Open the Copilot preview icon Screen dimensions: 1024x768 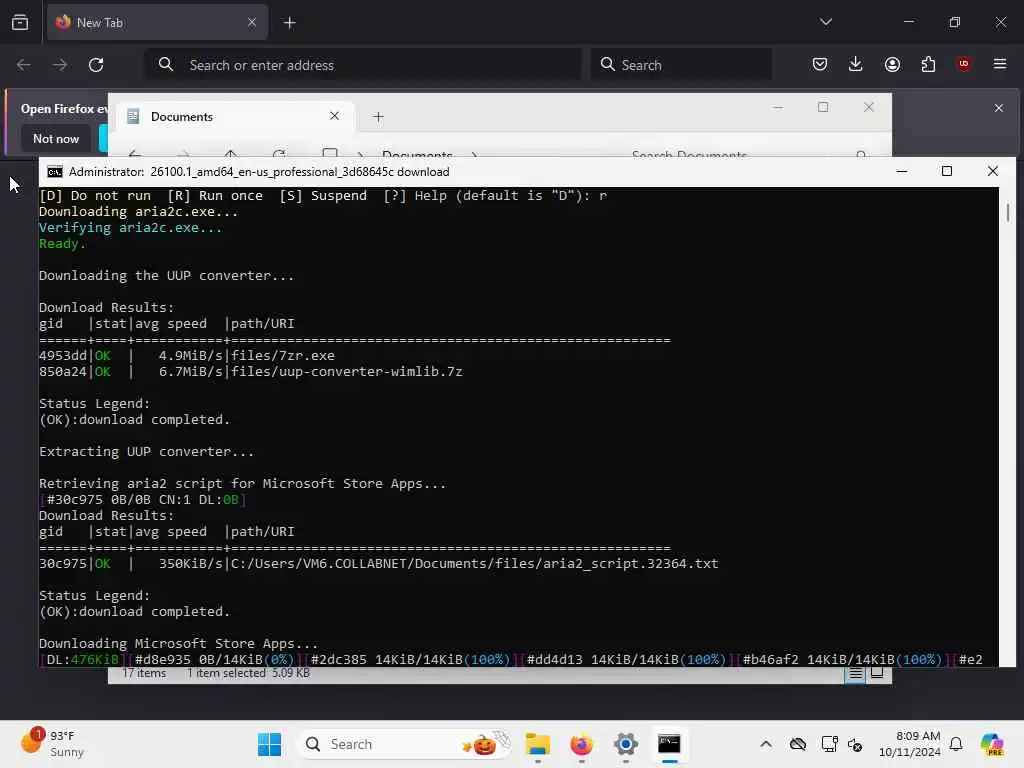pos(991,744)
